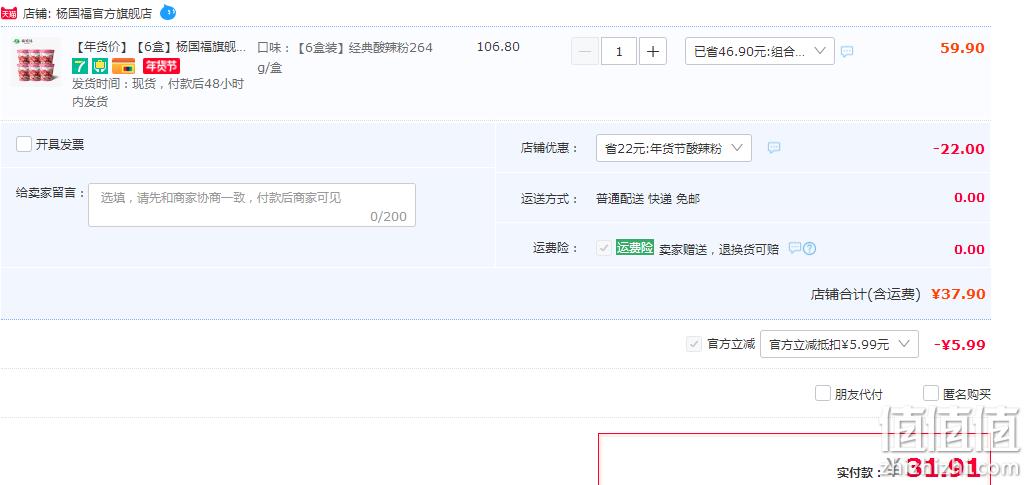
Task: Expand the 已省46.90元 promotion dropdown
Action: point(760,51)
